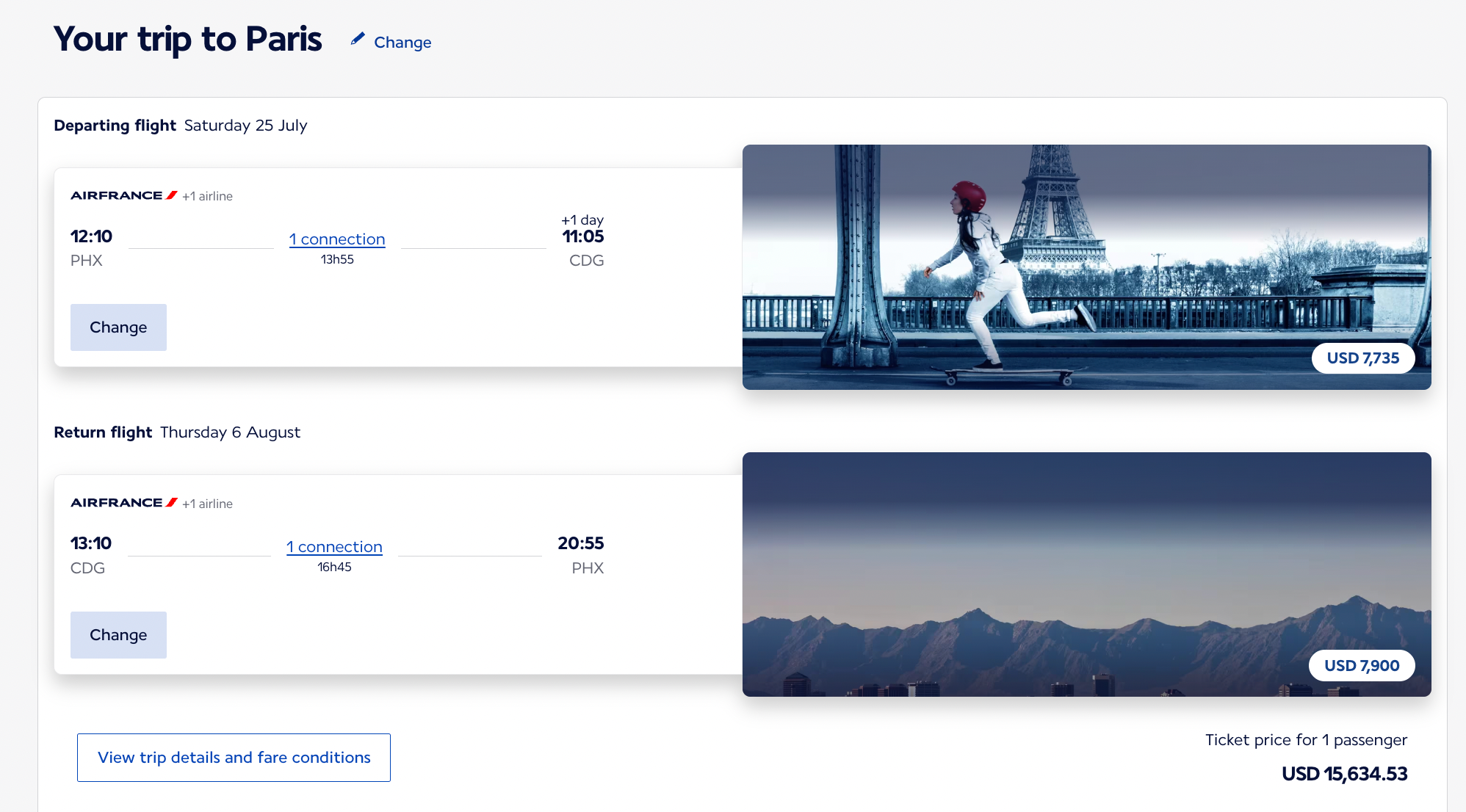Click the USD 7,735 price badge
Image resolution: width=1466 pixels, height=812 pixels.
(1363, 358)
